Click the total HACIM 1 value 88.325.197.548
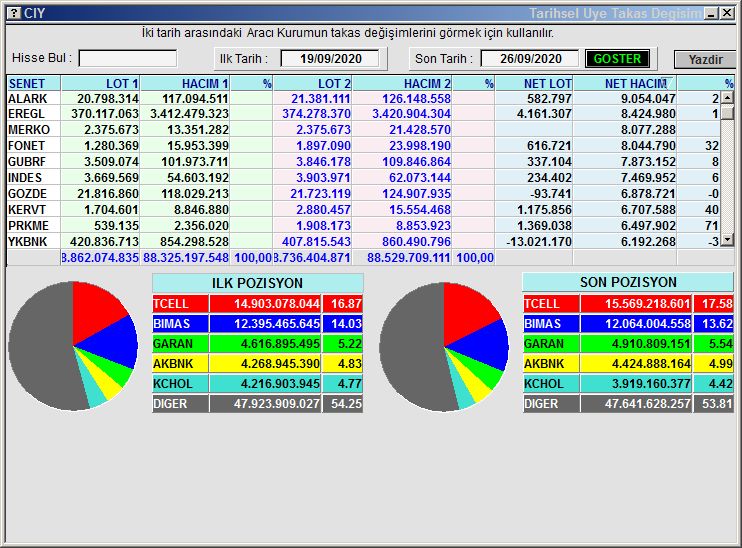Viewport: 742px width, 548px height. (186, 258)
